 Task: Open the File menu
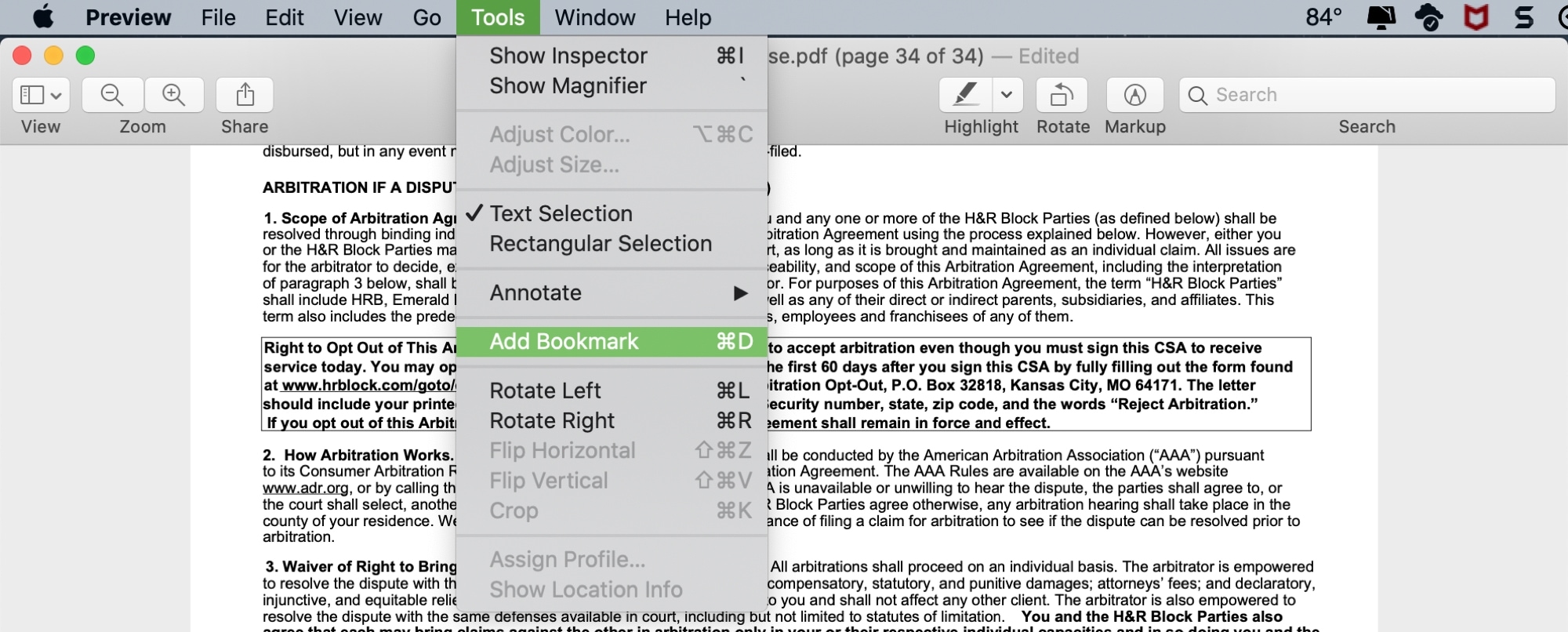[x=218, y=17]
